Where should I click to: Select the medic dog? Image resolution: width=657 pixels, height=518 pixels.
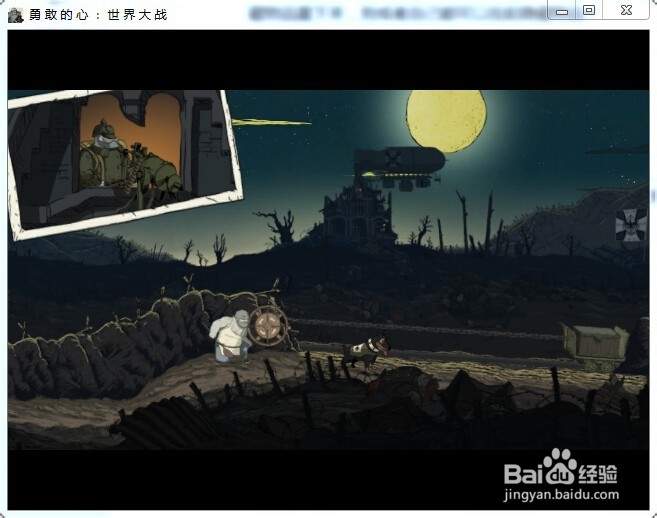click(x=366, y=350)
